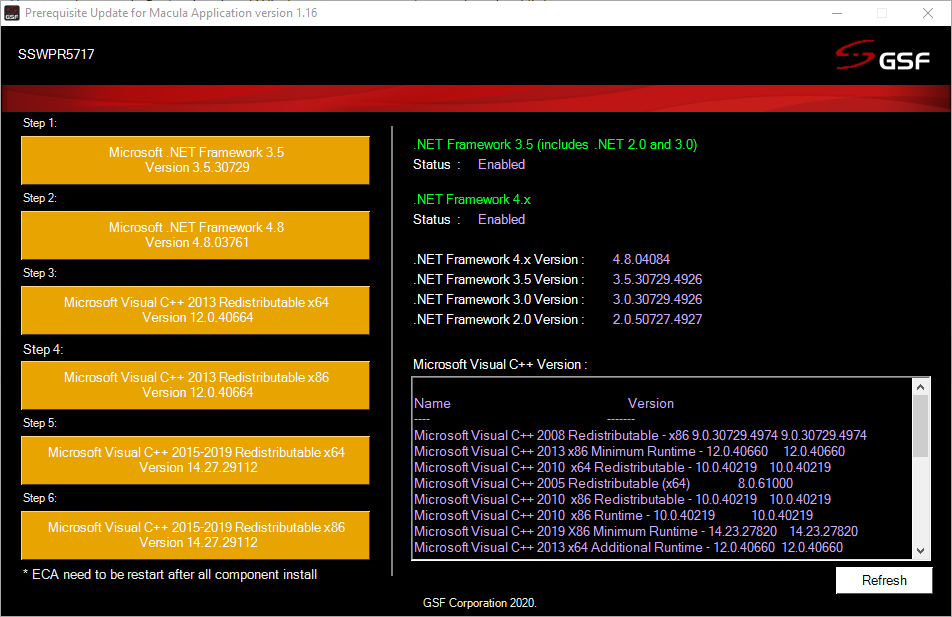Click the Microsoft Visual C++ Version label
The width and height of the screenshot is (952, 617).
click(x=500, y=364)
